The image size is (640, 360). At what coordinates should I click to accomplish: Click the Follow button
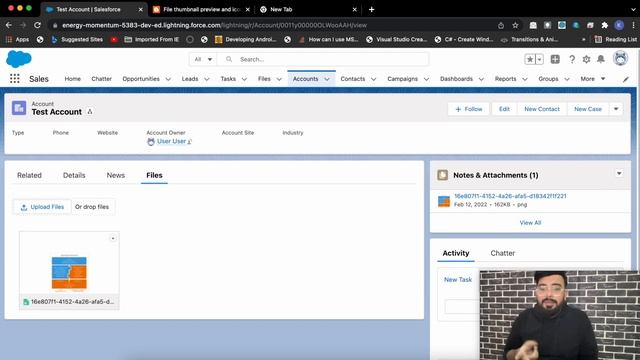[x=469, y=109]
